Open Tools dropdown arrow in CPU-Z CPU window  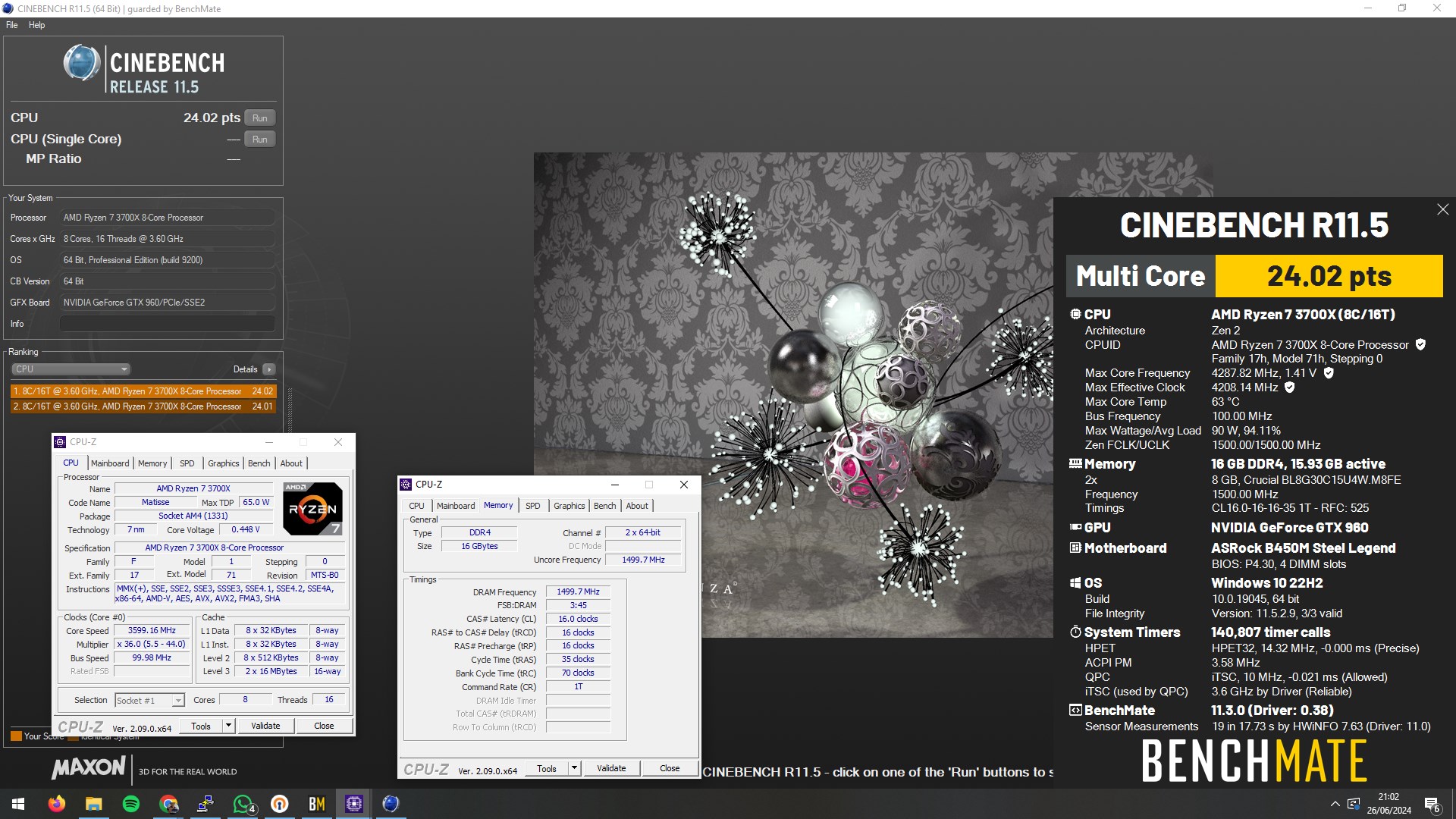228,726
